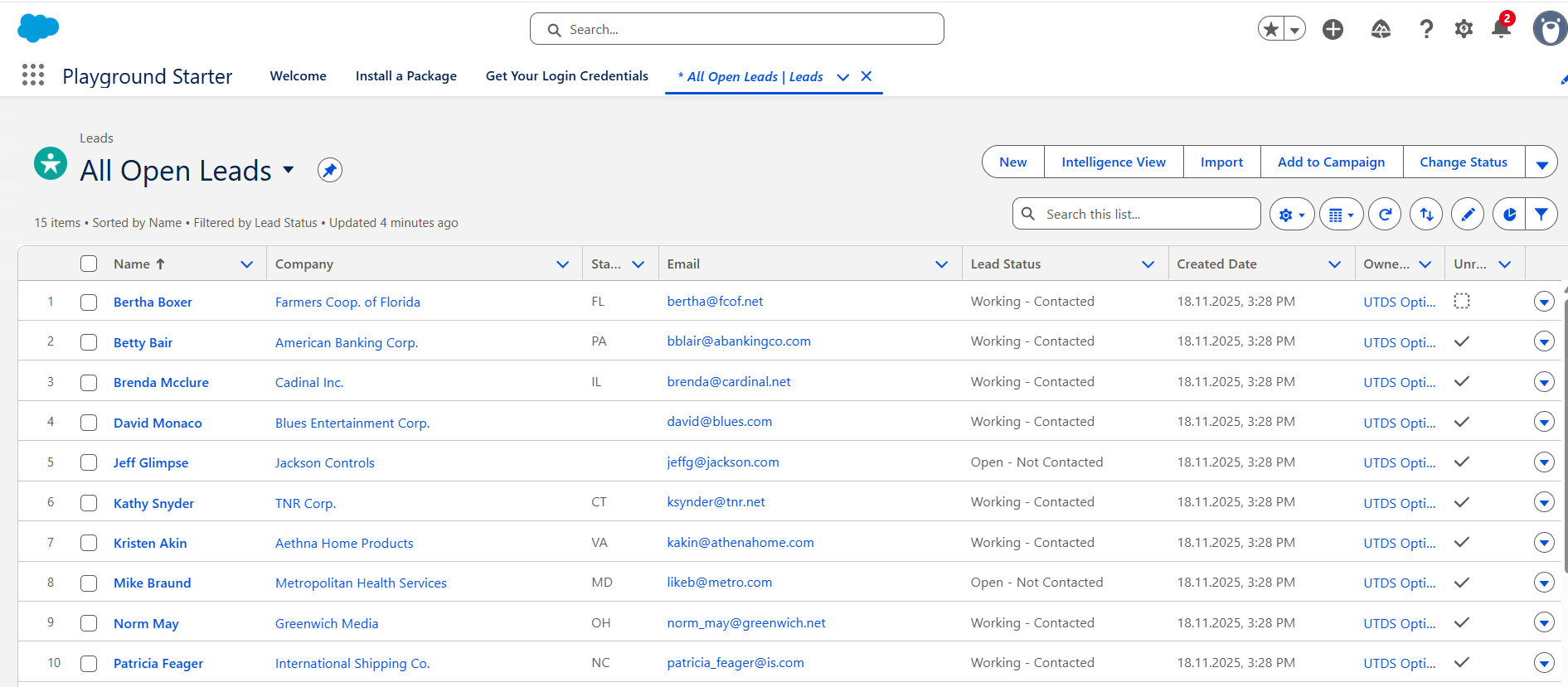
Task: Click the Search this list field
Action: tap(1137, 214)
